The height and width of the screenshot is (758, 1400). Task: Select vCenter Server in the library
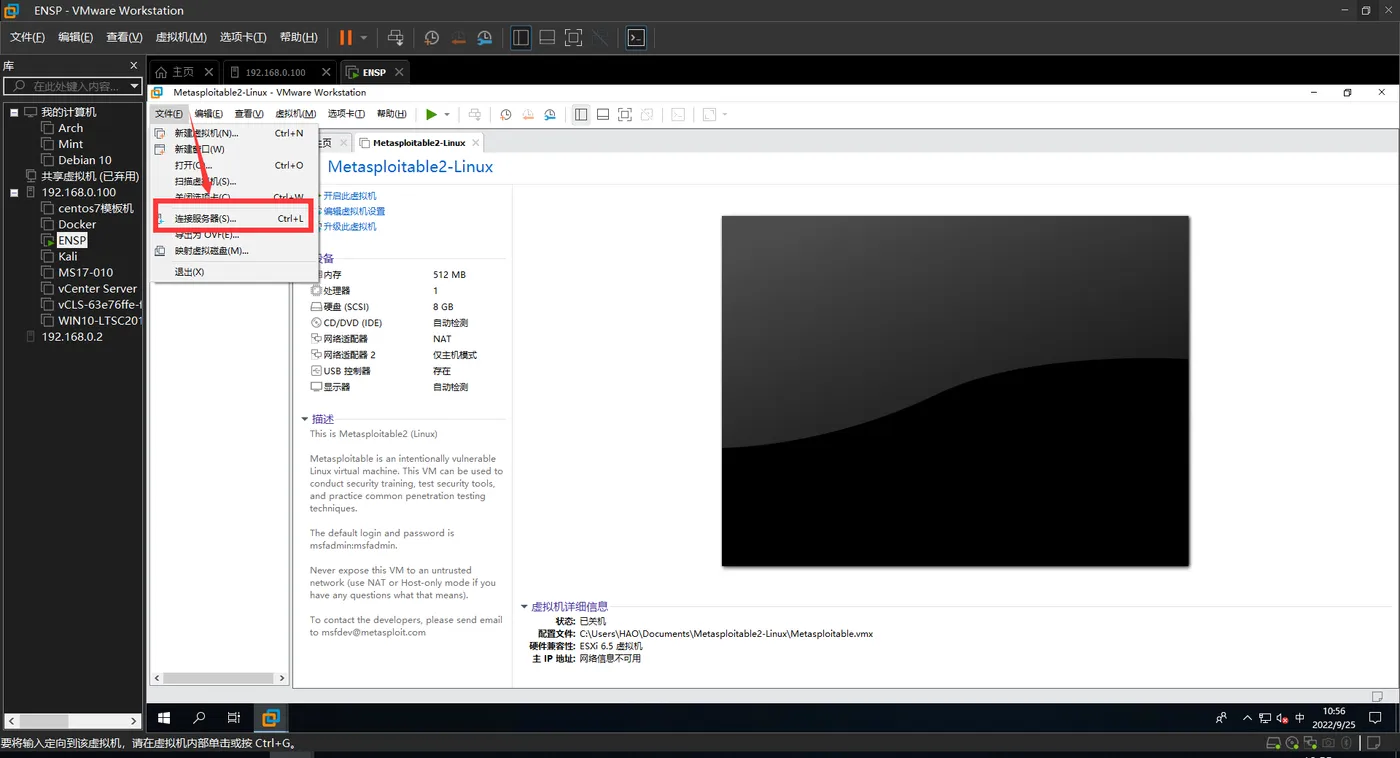click(x=97, y=288)
